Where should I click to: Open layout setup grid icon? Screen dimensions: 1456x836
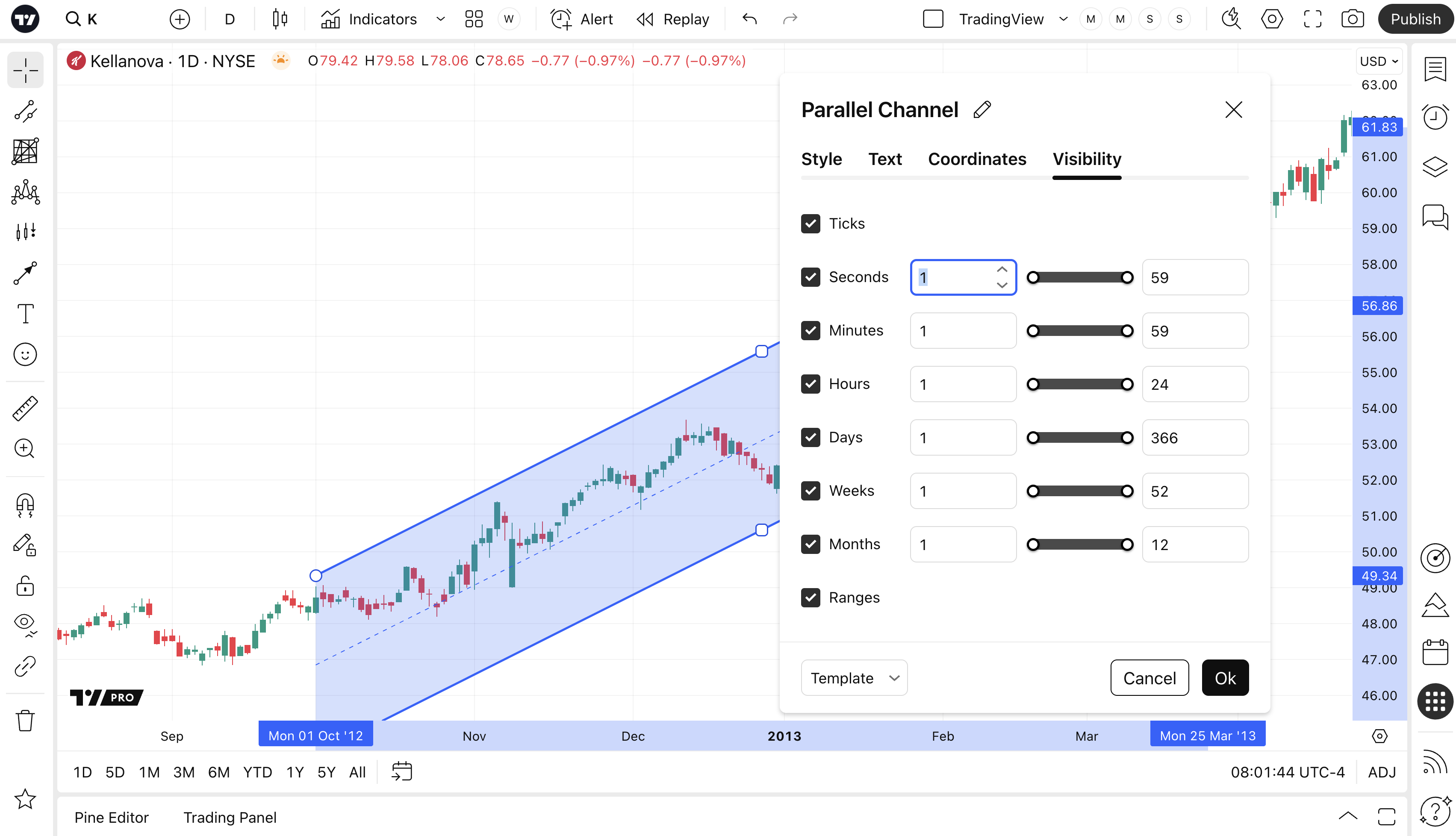click(474, 20)
